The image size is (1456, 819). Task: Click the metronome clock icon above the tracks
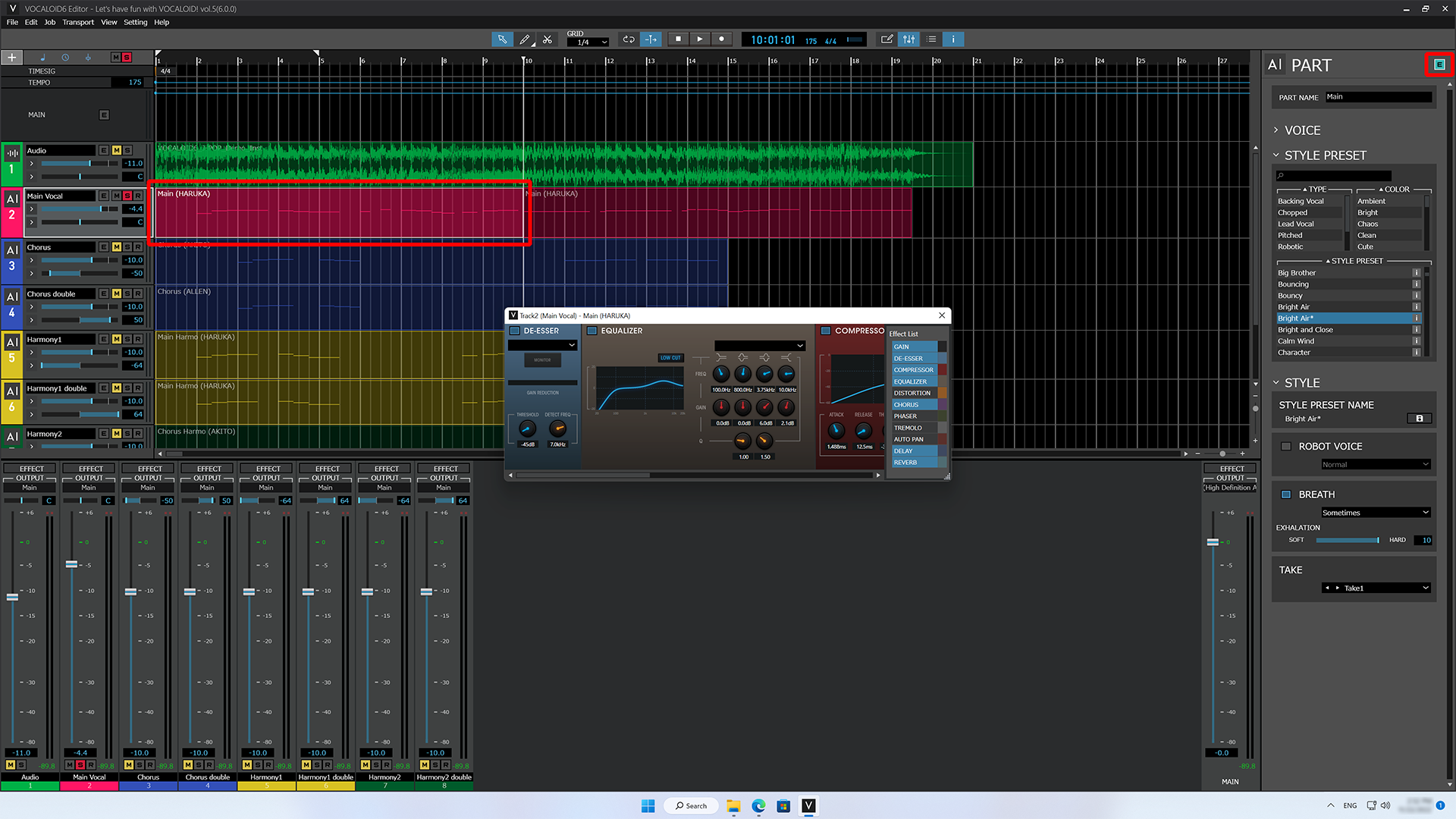65,57
